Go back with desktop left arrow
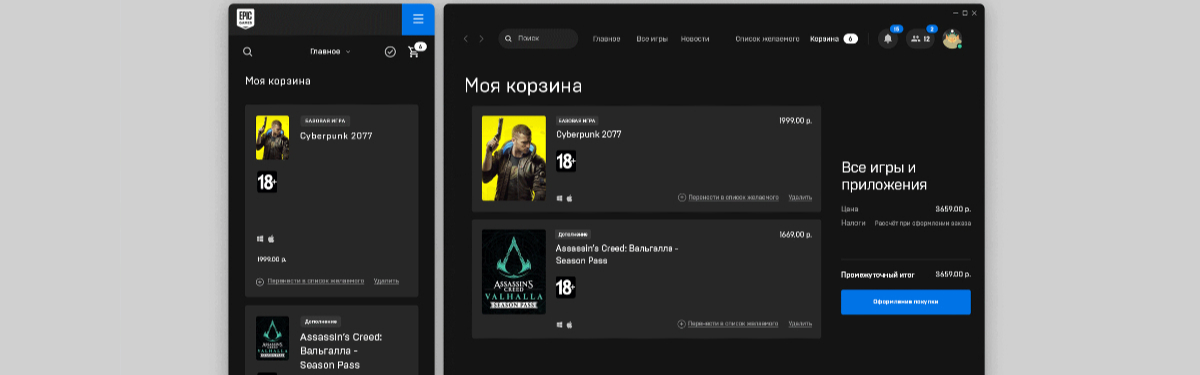The image size is (1200, 375). pyautogui.click(x=465, y=39)
